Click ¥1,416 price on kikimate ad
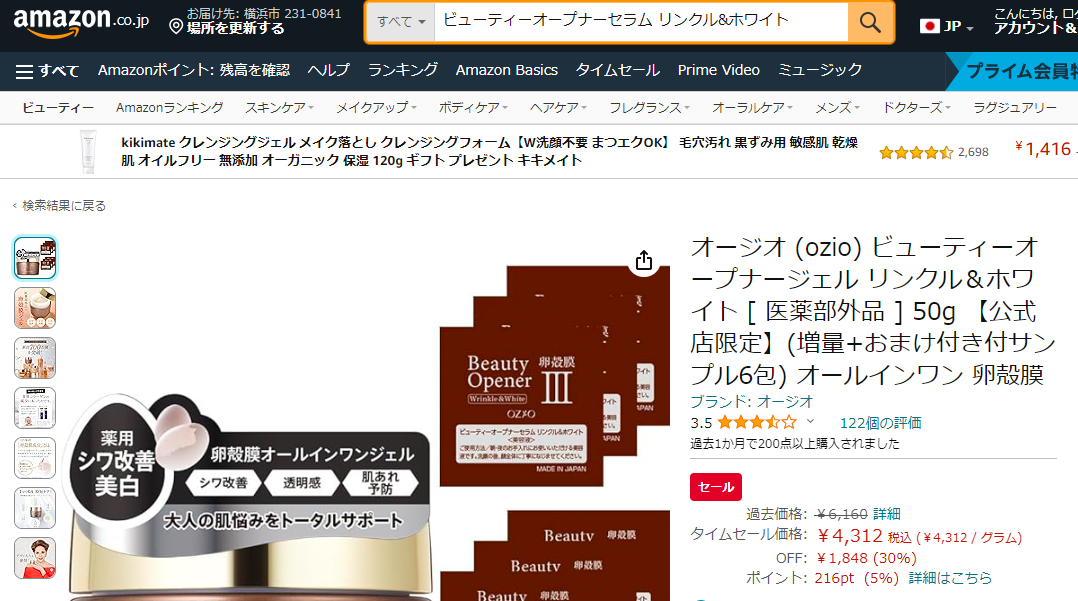This screenshot has height=601, width=1078. (1043, 149)
